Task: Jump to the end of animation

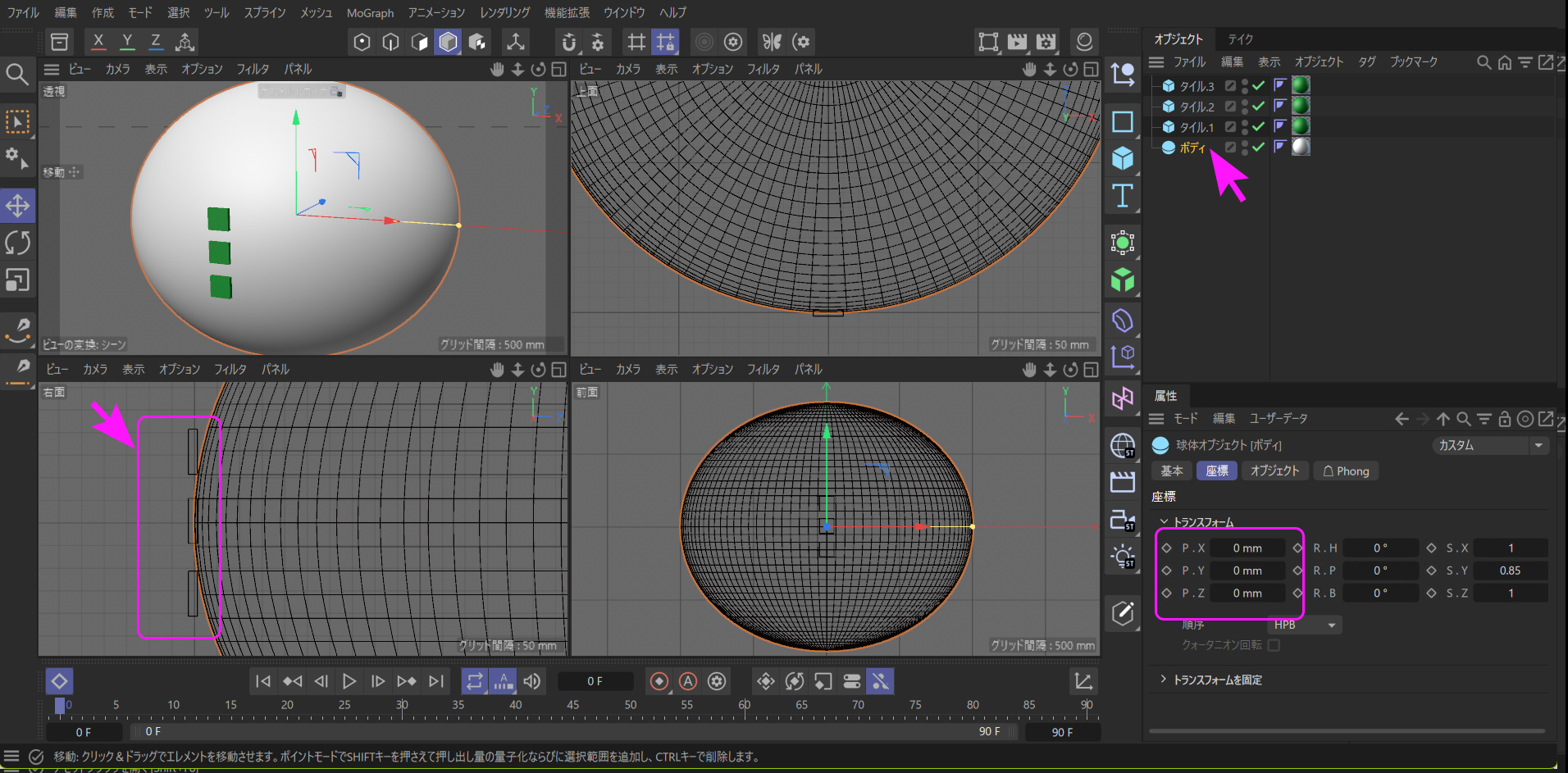Action: click(436, 681)
